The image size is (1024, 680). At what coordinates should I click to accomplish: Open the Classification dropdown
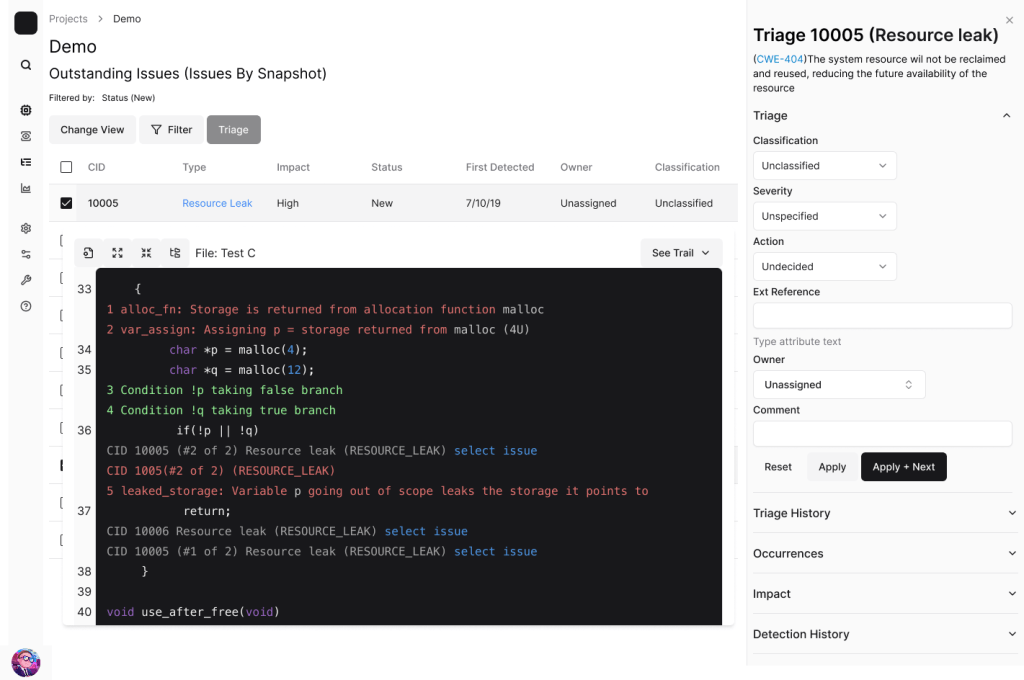coord(824,166)
